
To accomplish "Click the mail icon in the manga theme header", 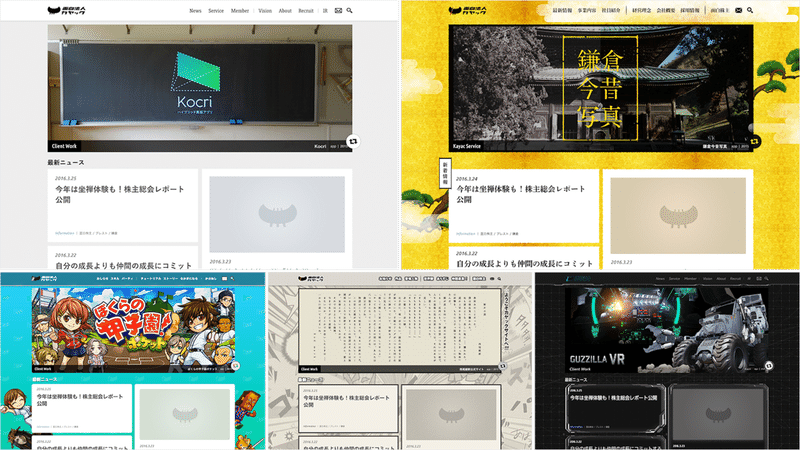I will (x=492, y=279).
